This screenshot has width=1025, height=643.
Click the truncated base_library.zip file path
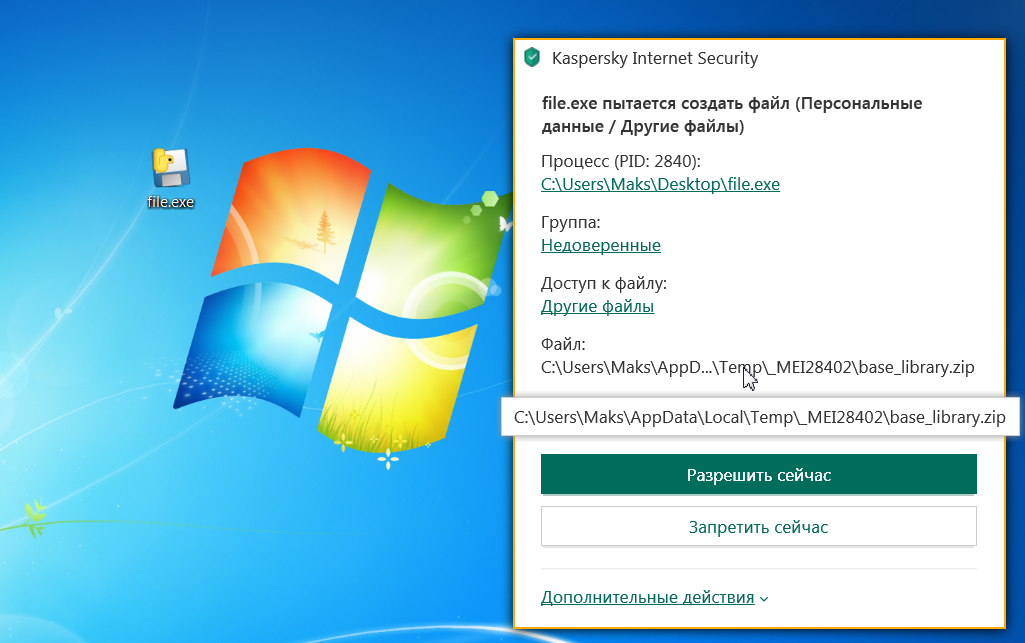coord(758,367)
